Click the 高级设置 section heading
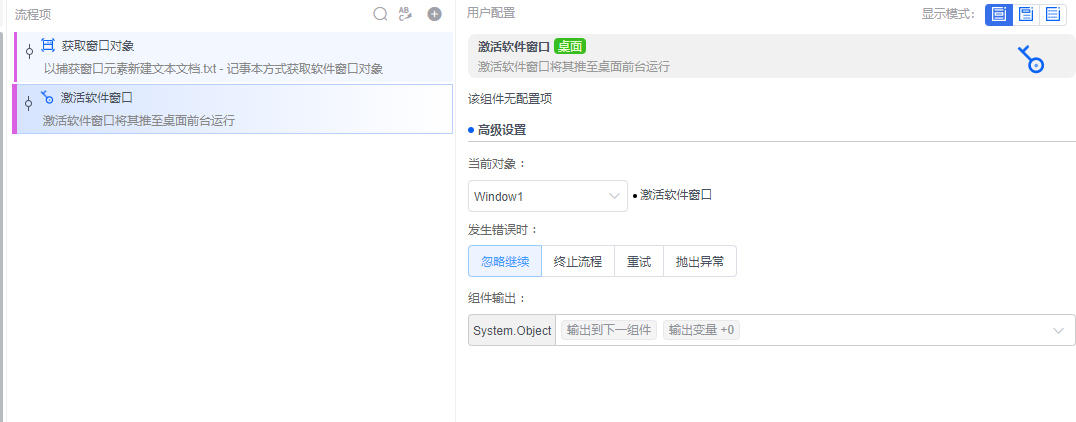Screen dimensions: 1076x422 click(502, 130)
